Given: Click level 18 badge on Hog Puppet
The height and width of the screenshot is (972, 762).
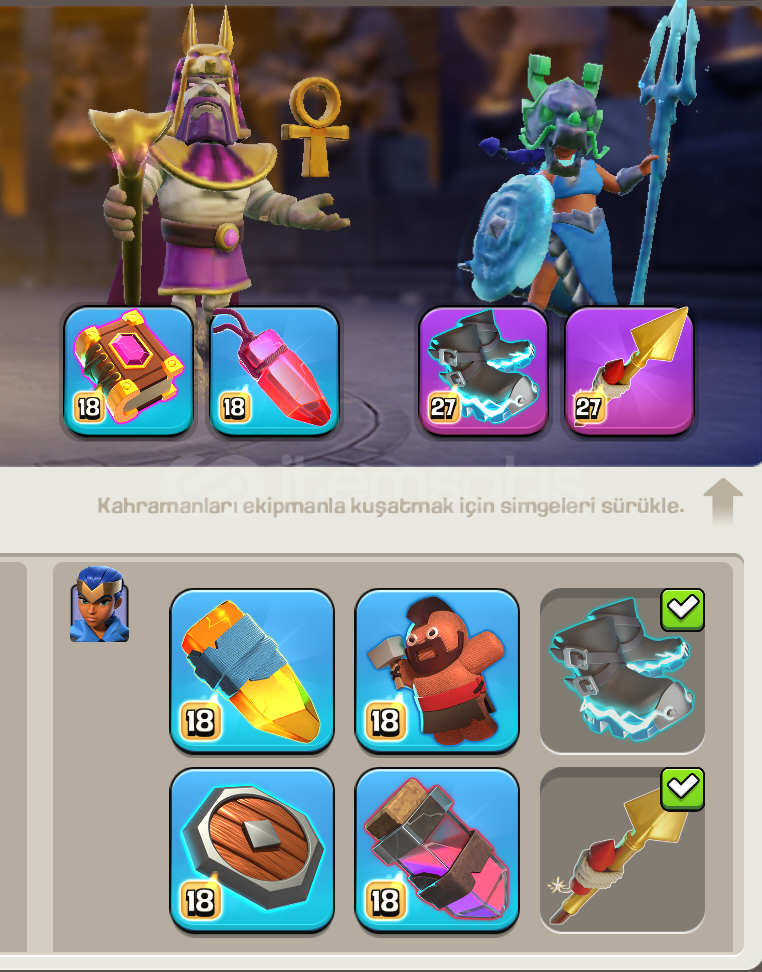Looking at the screenshot, I should pyautogui.click(x=385, y=722).
